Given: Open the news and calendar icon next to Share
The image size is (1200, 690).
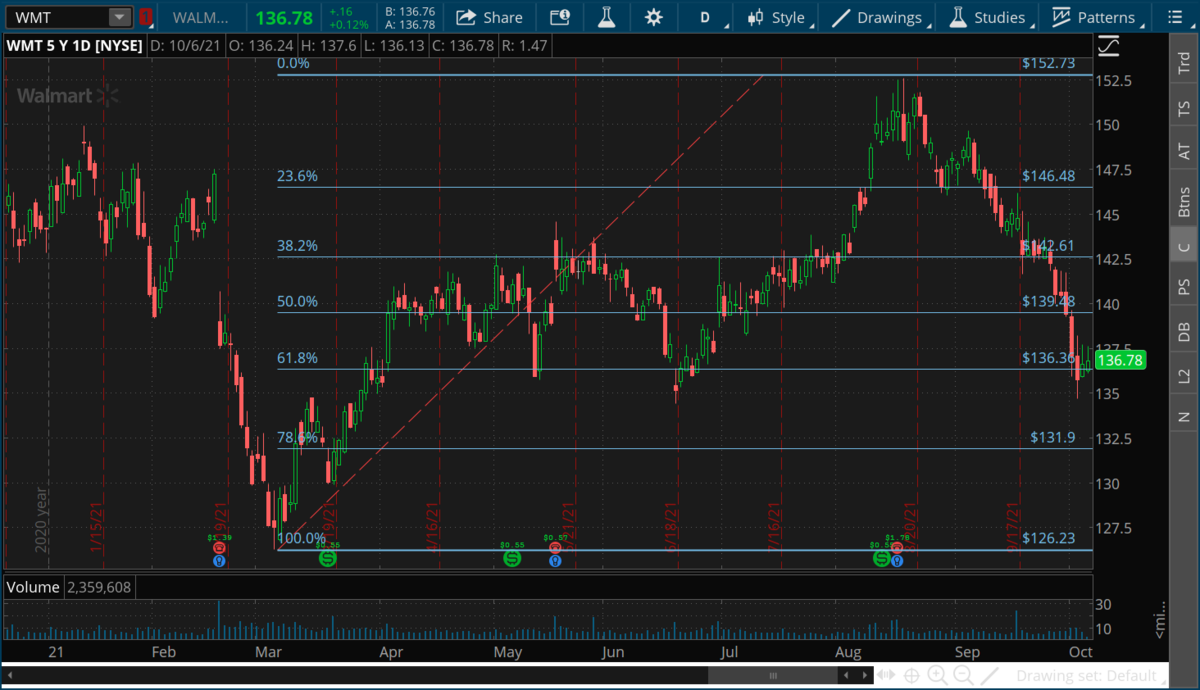Looking at the screenshot, I should click(x=561, y=17).
